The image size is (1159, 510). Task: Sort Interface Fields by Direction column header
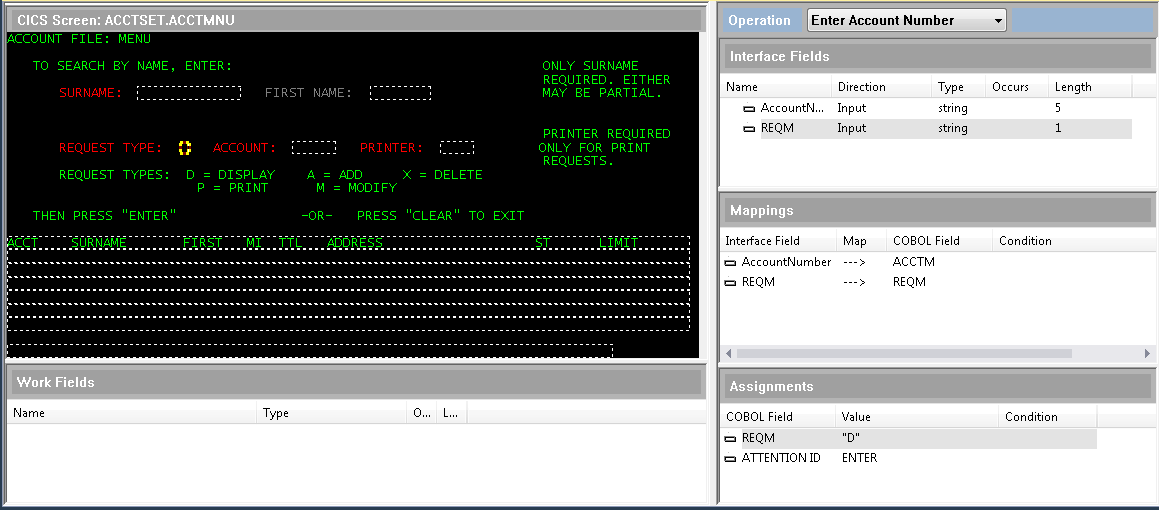(861, 87)
